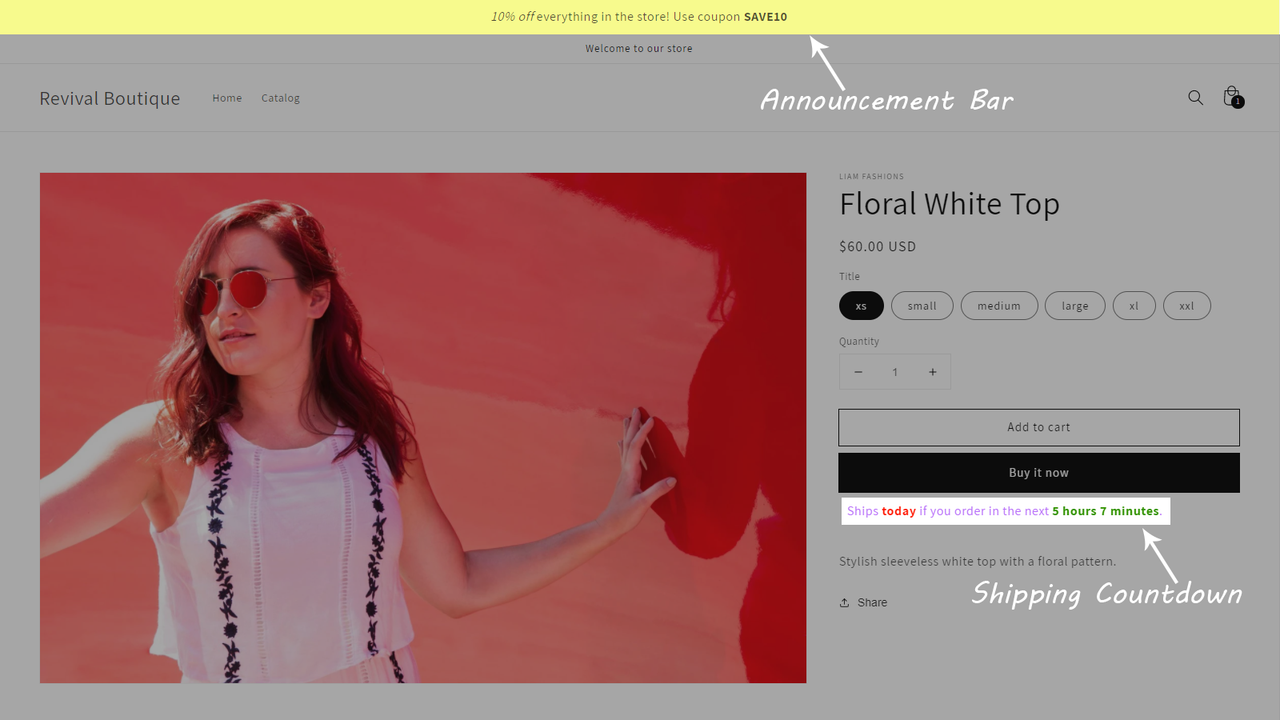Click inside the quantity input field
This screenshot has height=720, width=1280.
coord(895,371)
